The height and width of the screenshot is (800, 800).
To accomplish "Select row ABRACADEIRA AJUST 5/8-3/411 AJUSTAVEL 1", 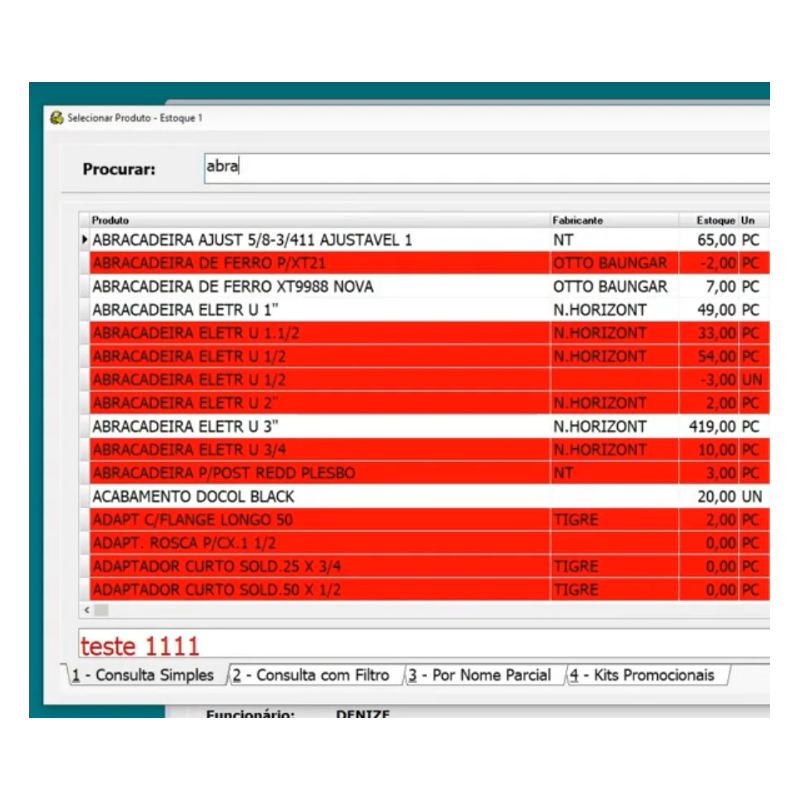I will [252, 241].
